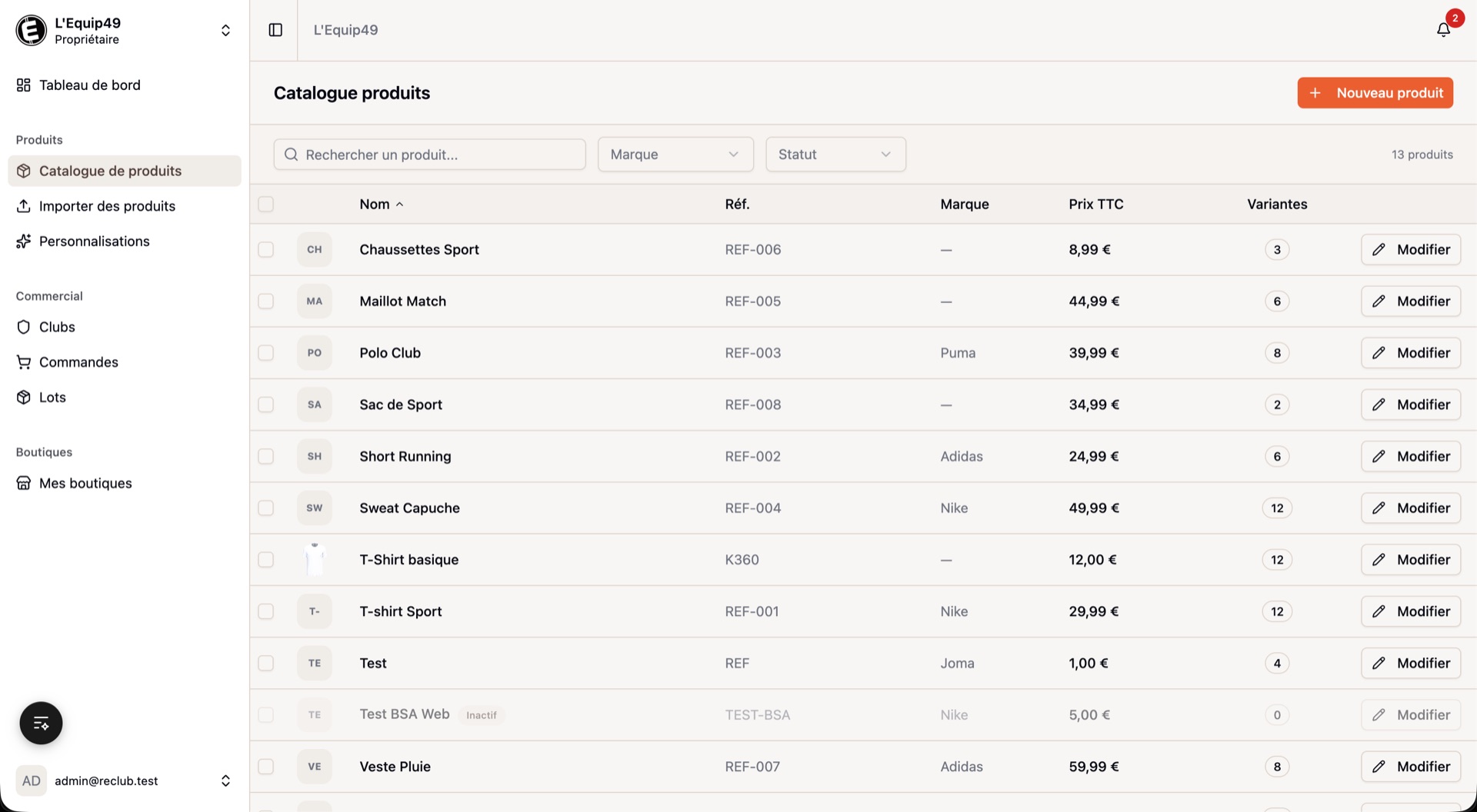Check the select-all checkbox in header
1477x812 pixels.
click(x=266, y=204)
